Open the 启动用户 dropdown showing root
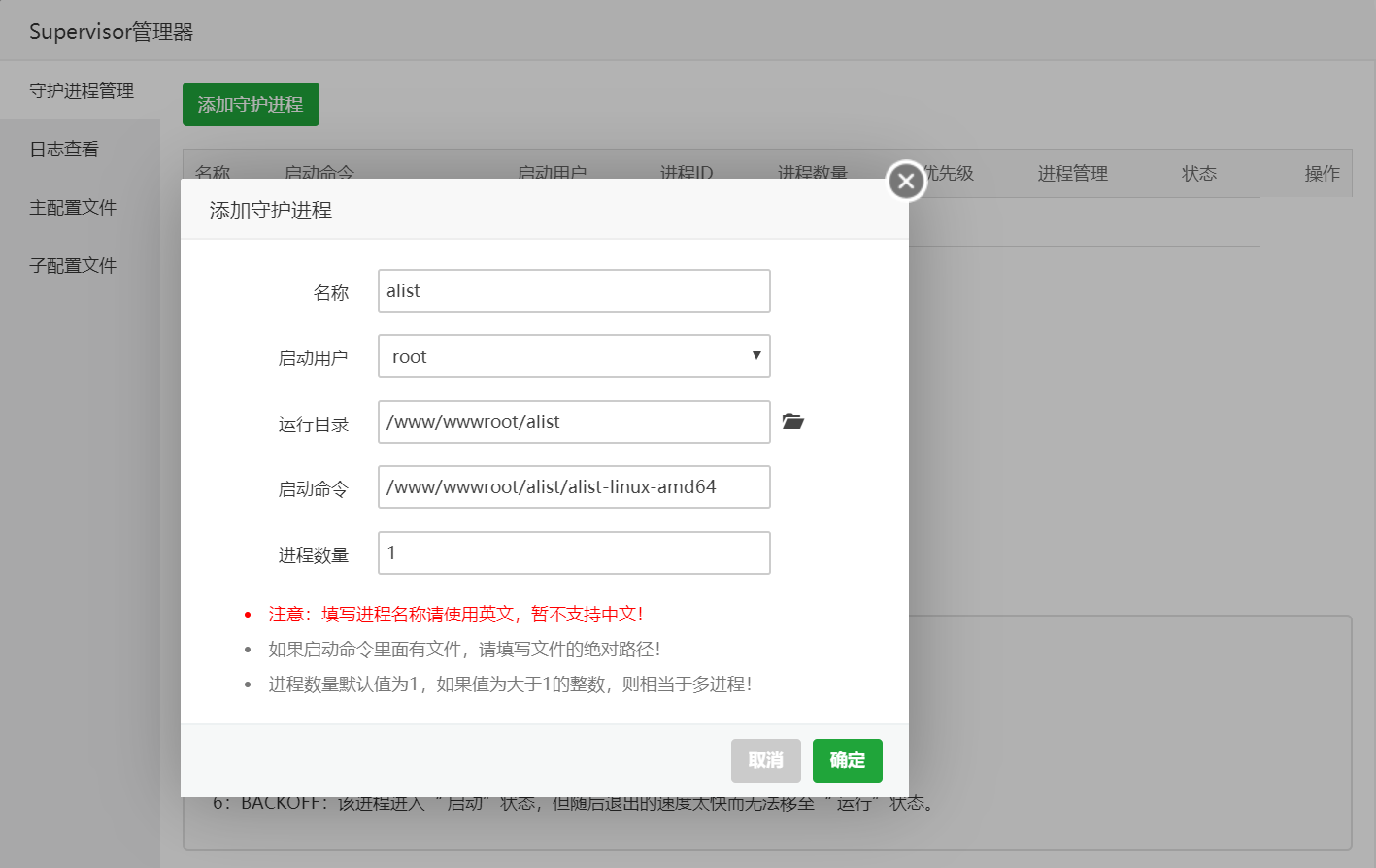The height and width of the screenshot is (868, 1376). pos(573,356)
